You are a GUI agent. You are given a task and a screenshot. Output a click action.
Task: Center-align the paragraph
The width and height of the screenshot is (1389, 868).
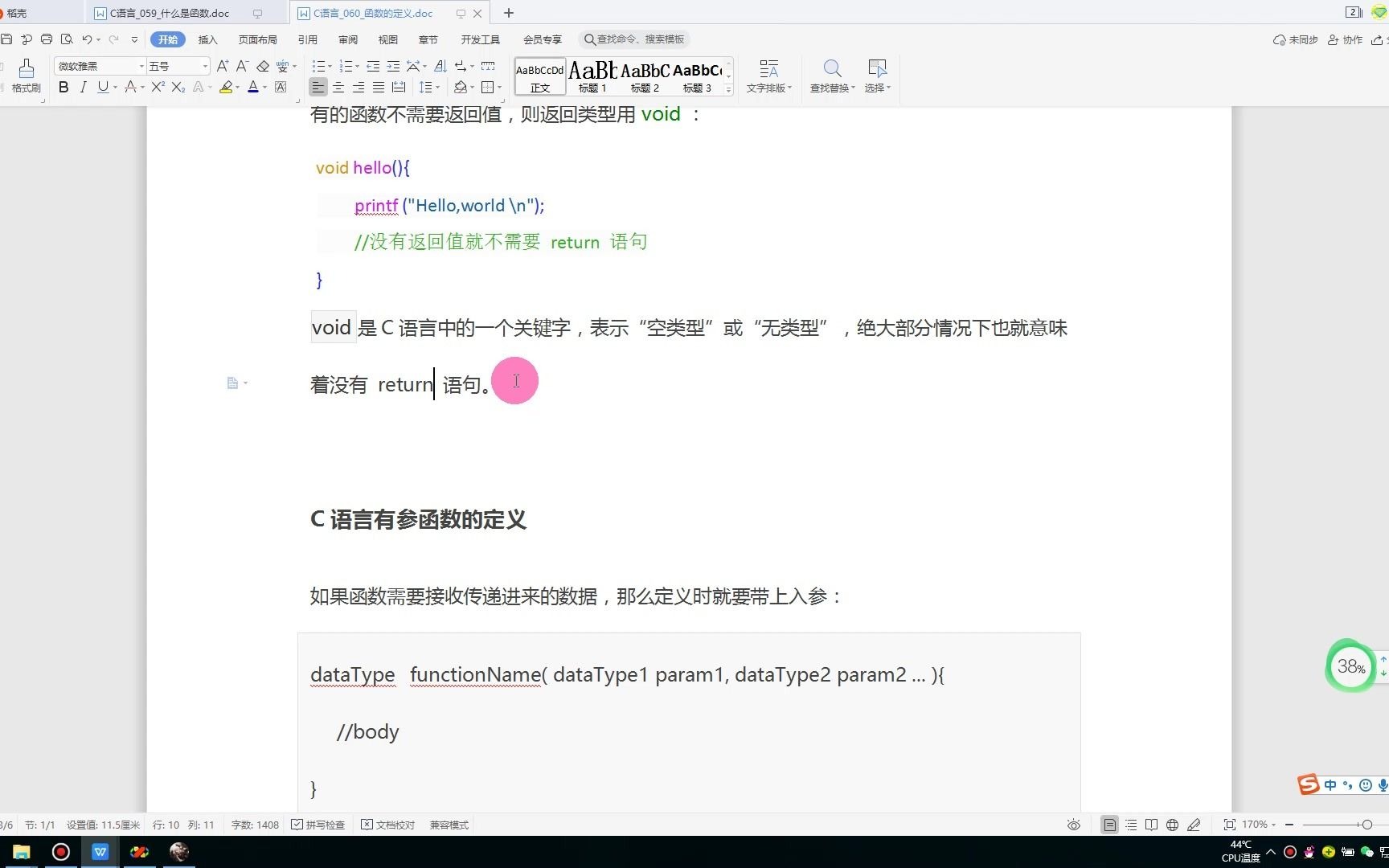coord(338,87)
